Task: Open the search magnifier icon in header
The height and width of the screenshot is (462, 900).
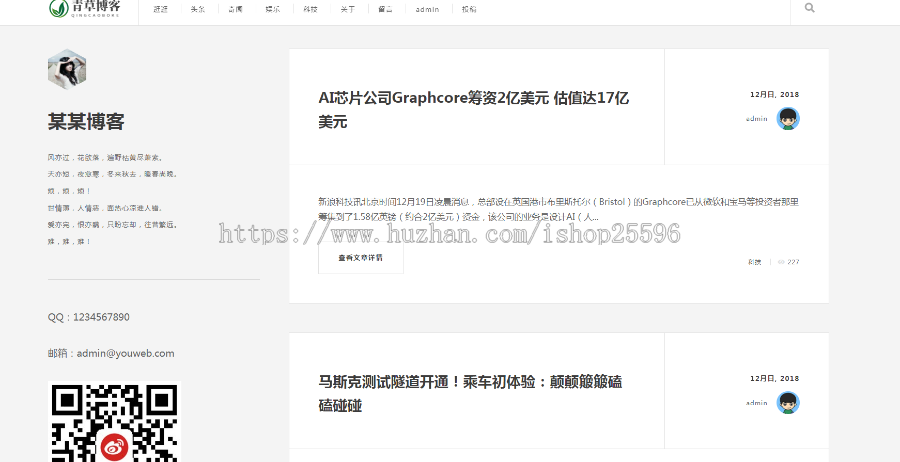Action: [809, 8]
